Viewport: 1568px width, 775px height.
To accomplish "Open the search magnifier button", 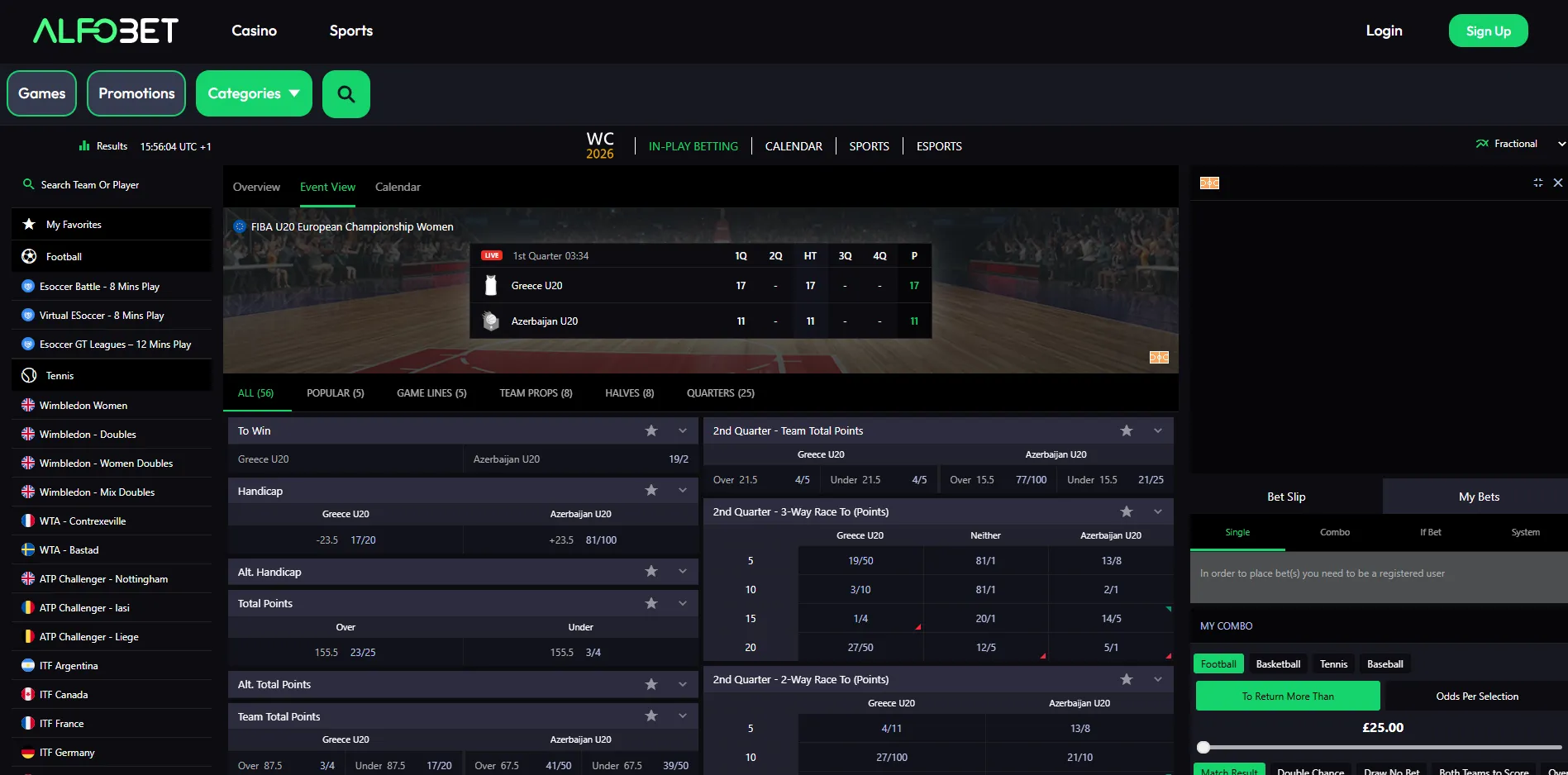I will pos(346,94).
